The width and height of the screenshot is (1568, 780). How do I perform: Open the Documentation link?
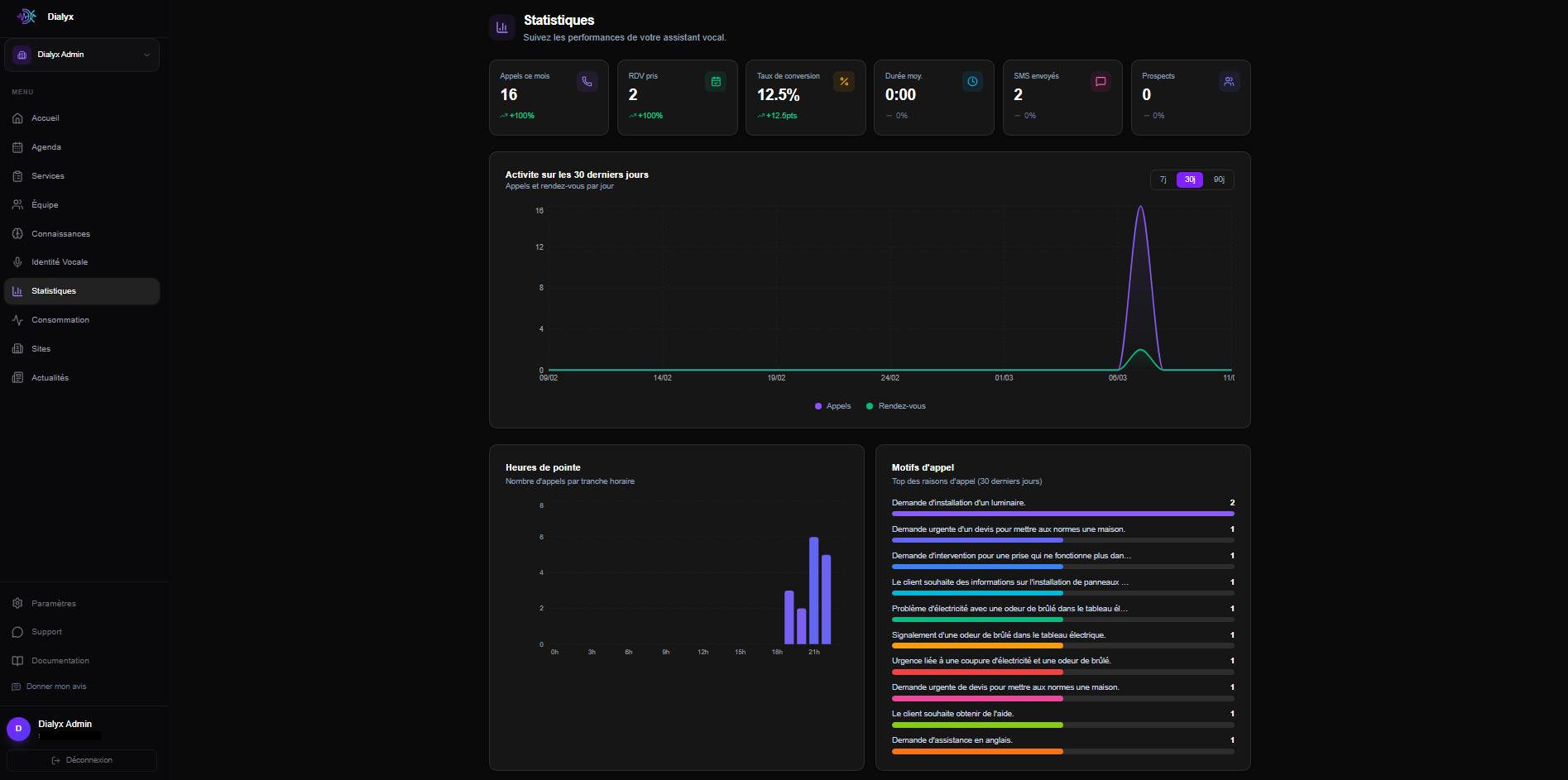60,660
